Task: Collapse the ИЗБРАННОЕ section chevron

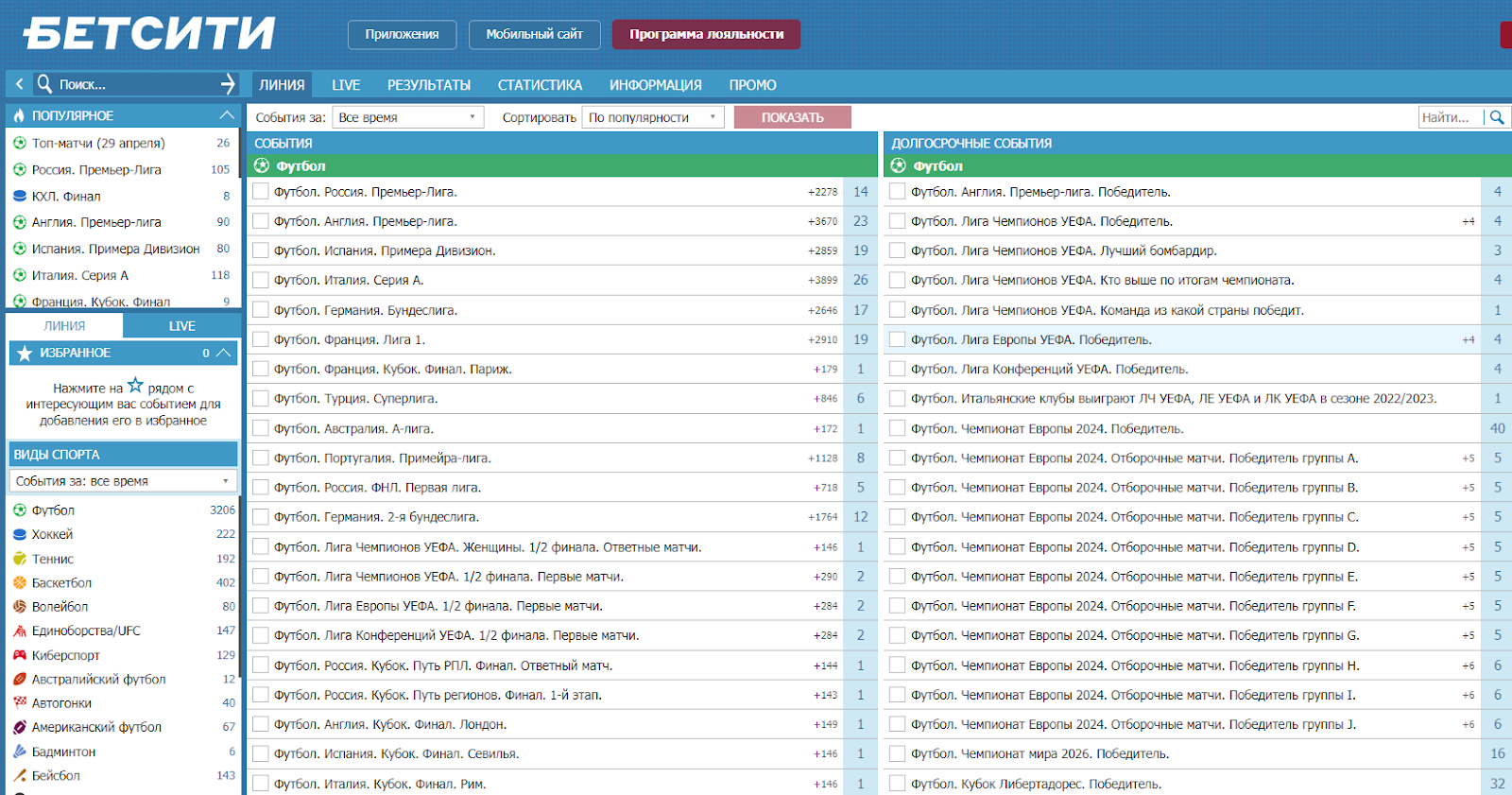Action: 224,353
